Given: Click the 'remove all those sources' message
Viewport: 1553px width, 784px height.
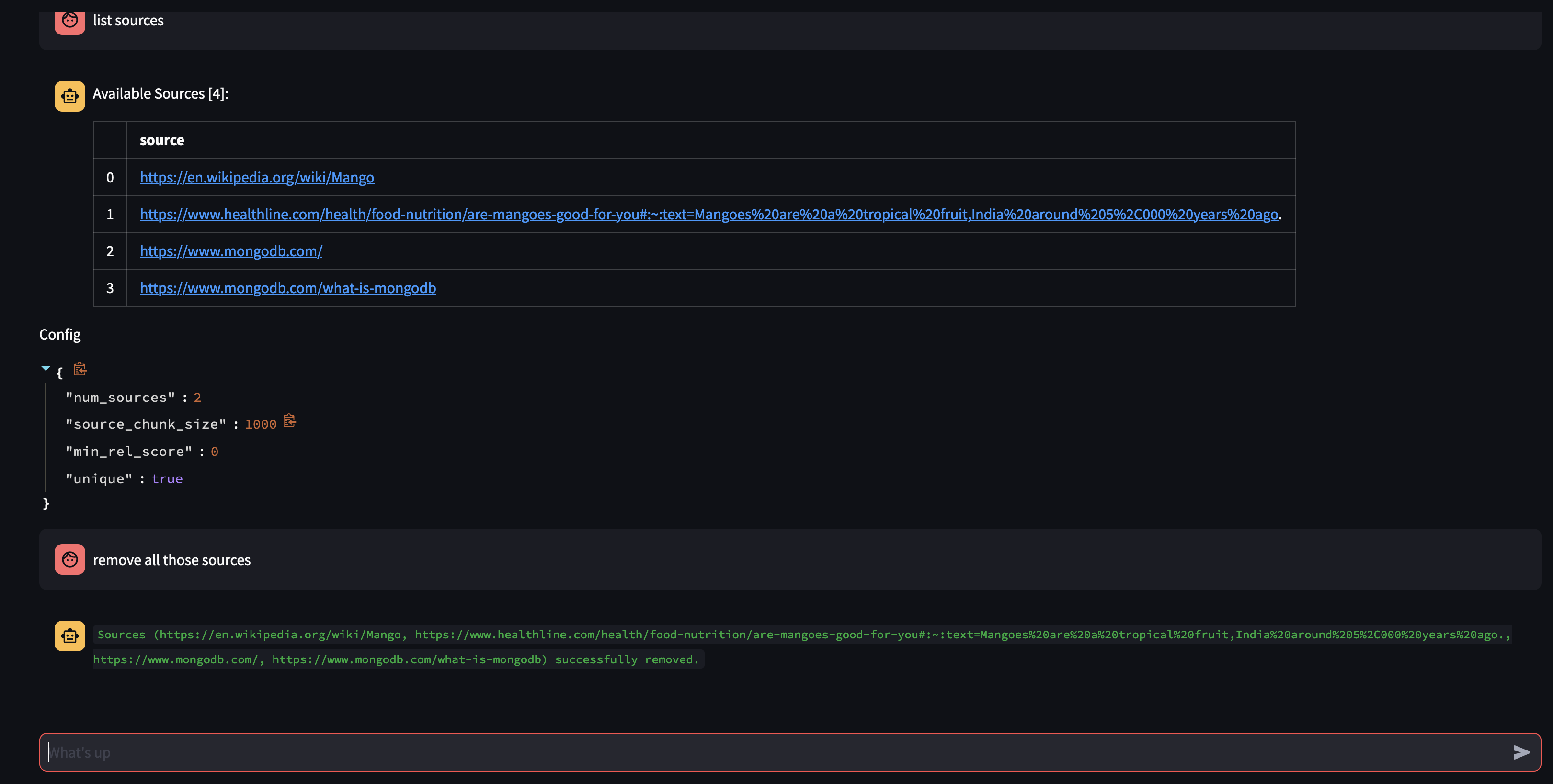Looking at the screenshot, I should [172, 560].
